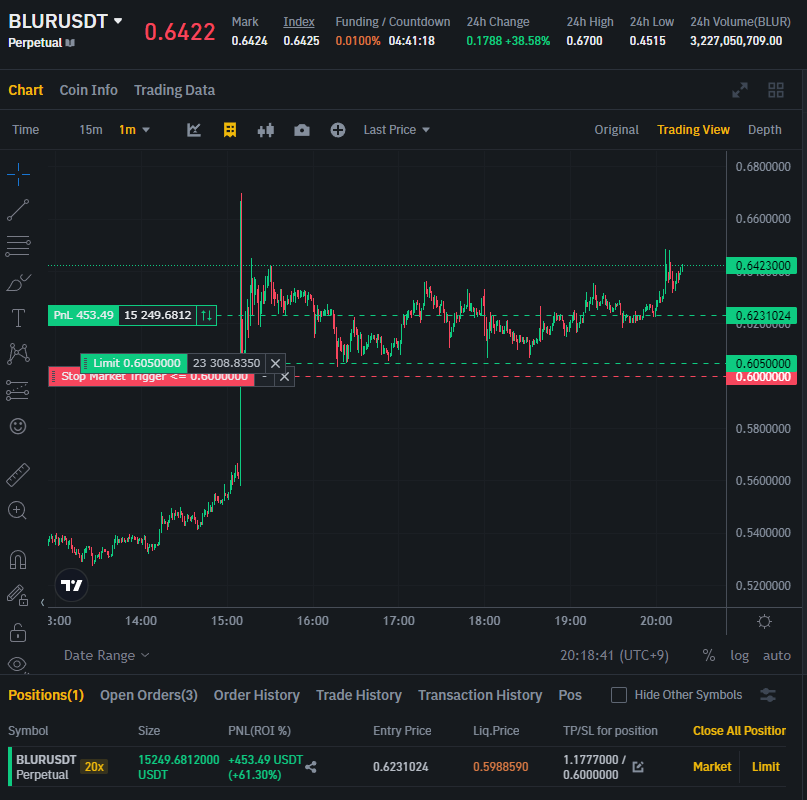
Task: Open the Trade History tab
Action: pyautogui.click(x=359, y=695)
